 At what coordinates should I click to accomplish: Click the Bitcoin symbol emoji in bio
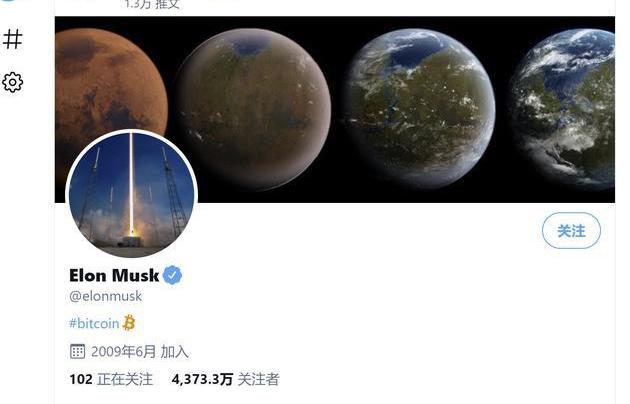coord(129,322)
